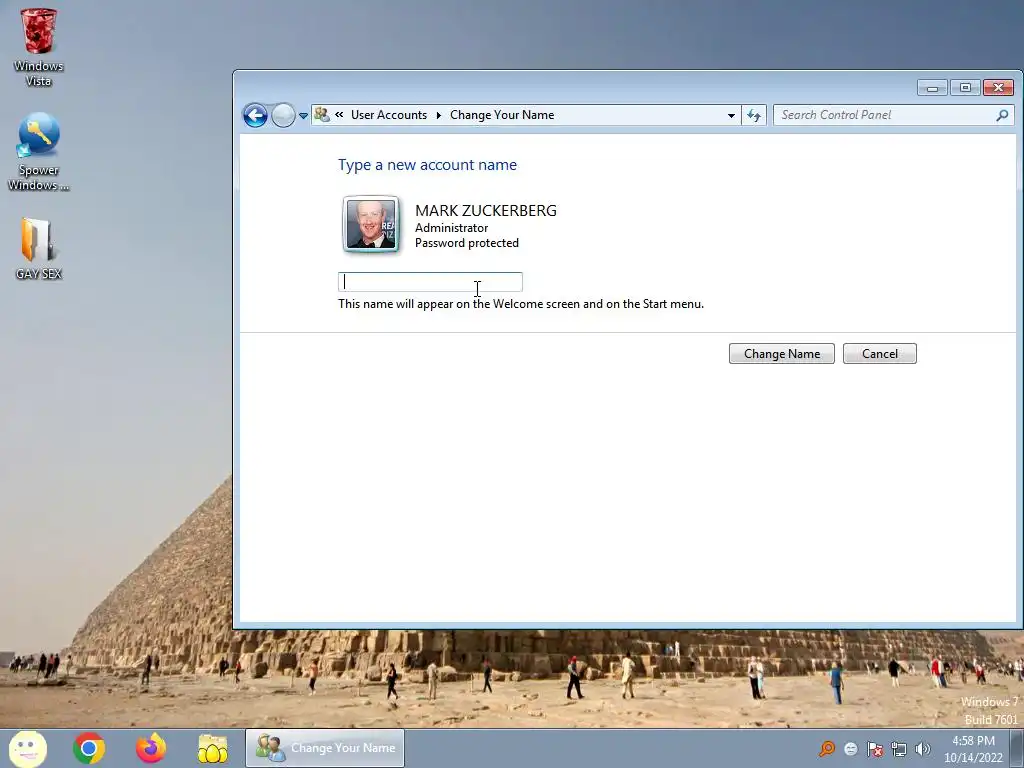Image resolution: width=1024 pixels, height=768 pixels.
Task: Open the folder icon on taskbar
Action: tap(212, 748)
